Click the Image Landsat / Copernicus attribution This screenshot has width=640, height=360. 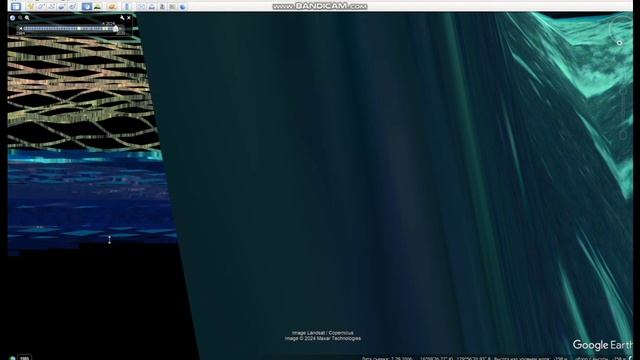[x=323, y=333]
